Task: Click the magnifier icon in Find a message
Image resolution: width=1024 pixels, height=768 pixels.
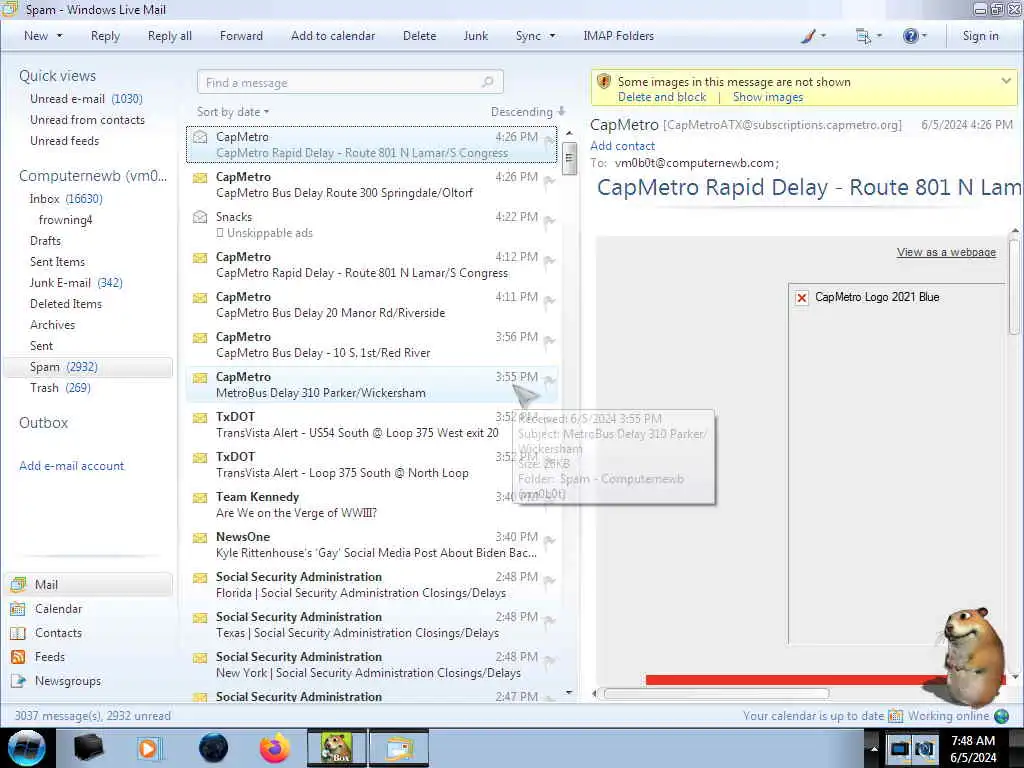Action: [488, 82]
